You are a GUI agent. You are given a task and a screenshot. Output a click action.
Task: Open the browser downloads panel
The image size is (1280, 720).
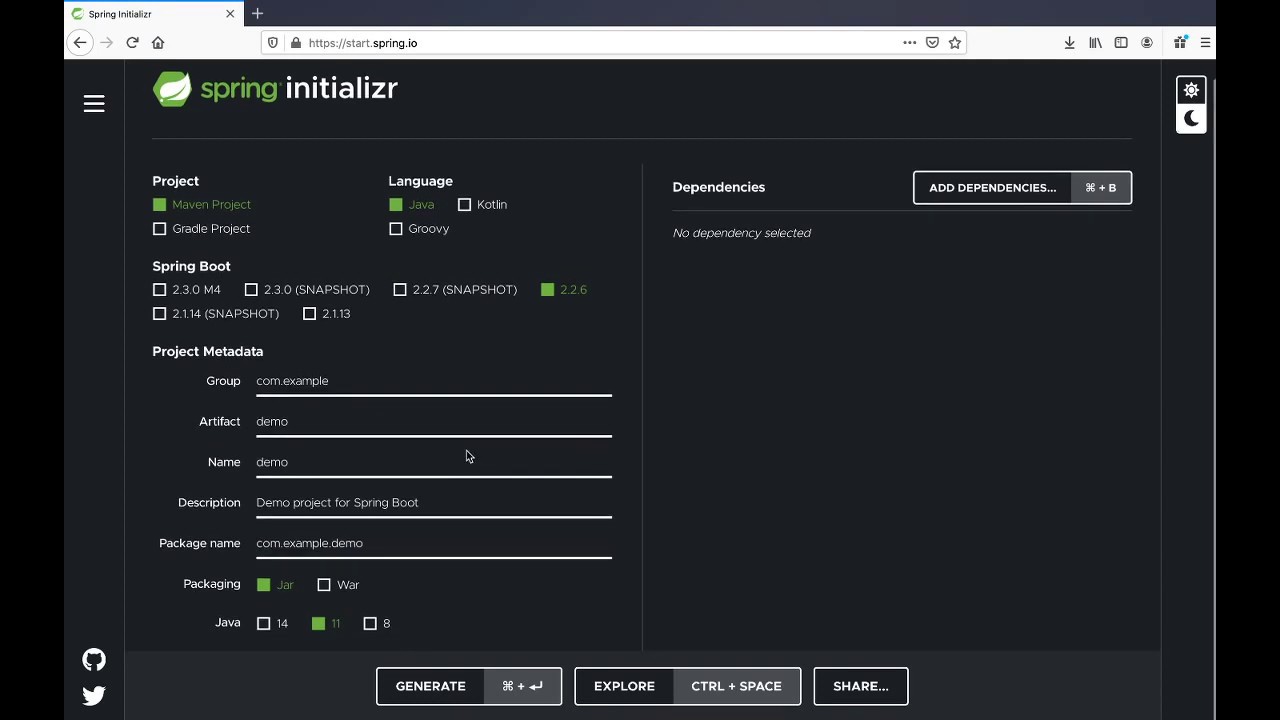click(1069, 43)
